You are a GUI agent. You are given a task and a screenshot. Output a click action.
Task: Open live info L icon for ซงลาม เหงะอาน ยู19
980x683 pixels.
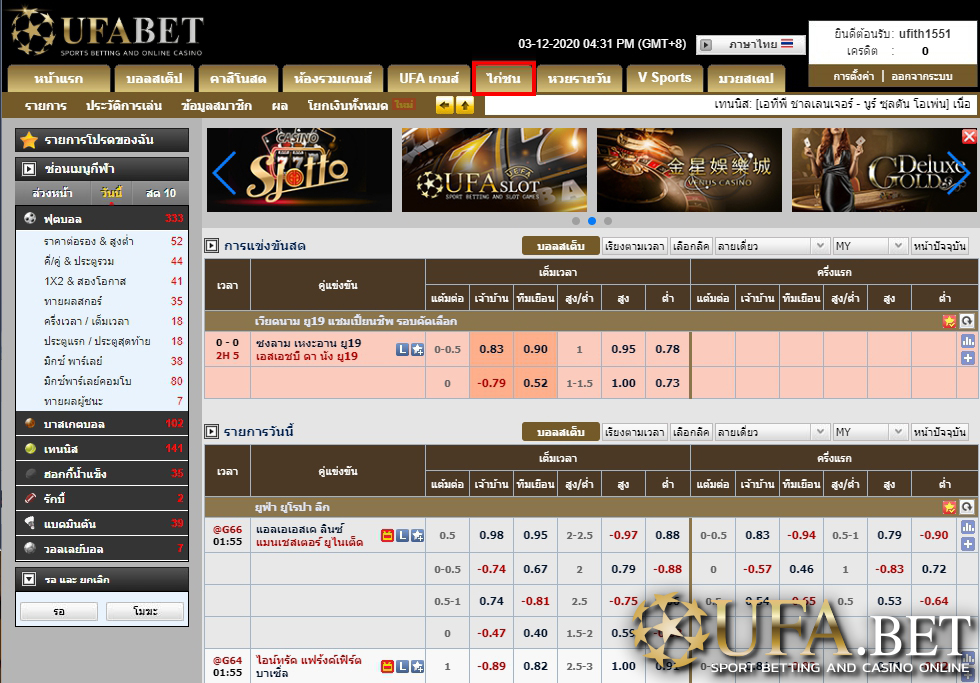click(x=402, y=349)
